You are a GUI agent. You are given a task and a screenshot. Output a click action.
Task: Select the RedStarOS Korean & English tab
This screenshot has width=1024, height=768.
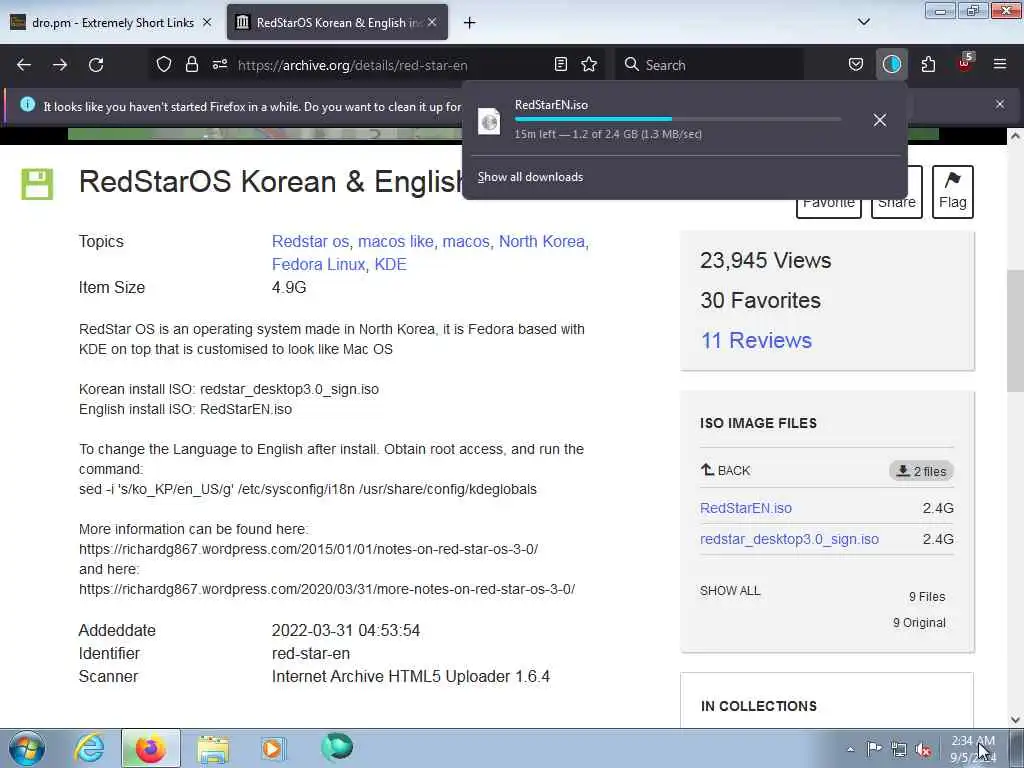(338, 23)
